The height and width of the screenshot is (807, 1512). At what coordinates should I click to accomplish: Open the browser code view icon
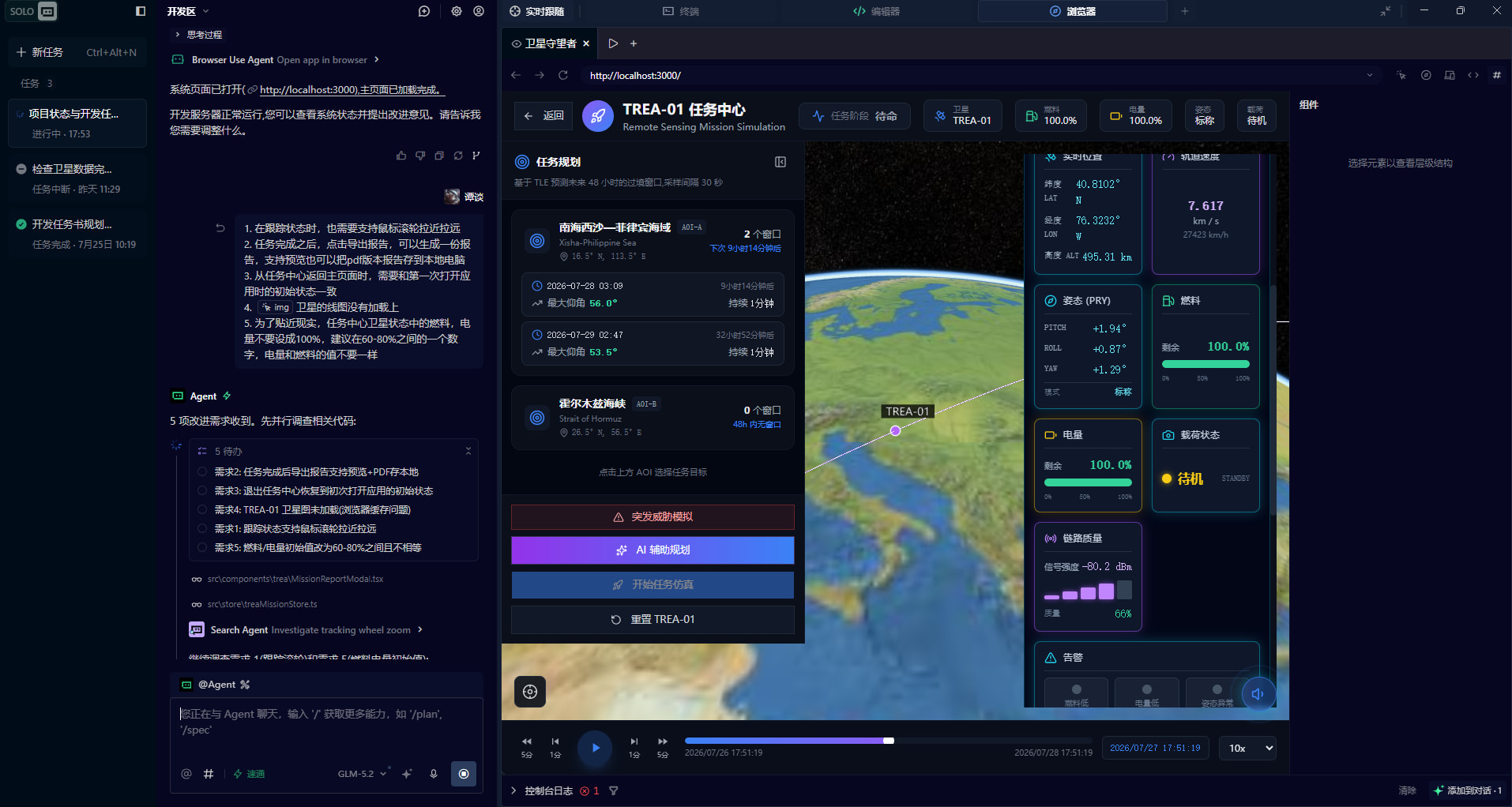click(1473, 76)
